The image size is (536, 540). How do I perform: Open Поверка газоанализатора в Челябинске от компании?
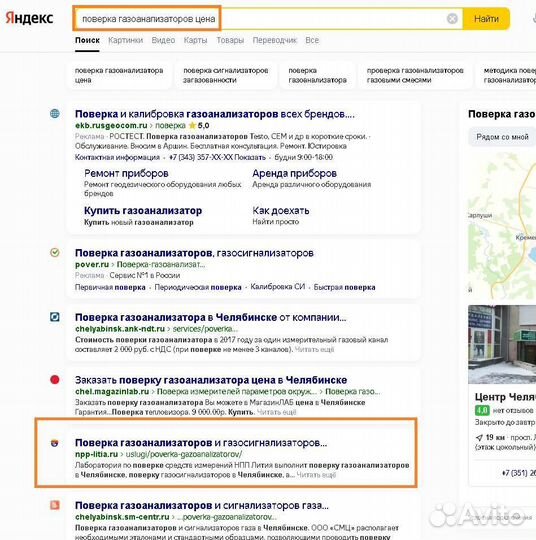click(x=210, y=317)
